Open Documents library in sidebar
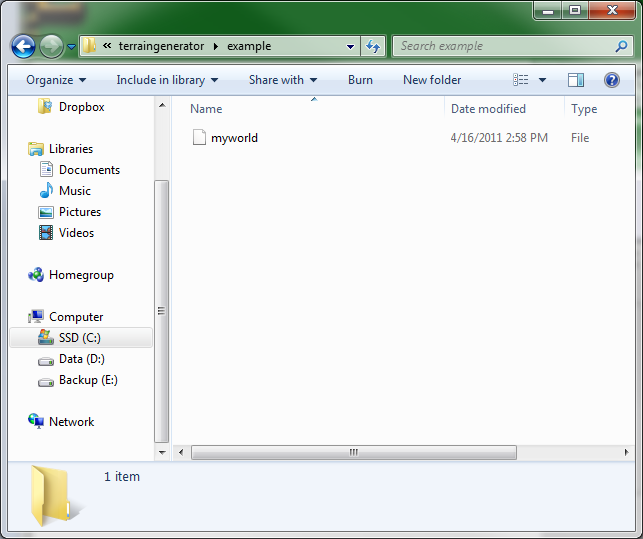This screenshot has width=643, height=539. pyautogui.click(x=89, y=170)
